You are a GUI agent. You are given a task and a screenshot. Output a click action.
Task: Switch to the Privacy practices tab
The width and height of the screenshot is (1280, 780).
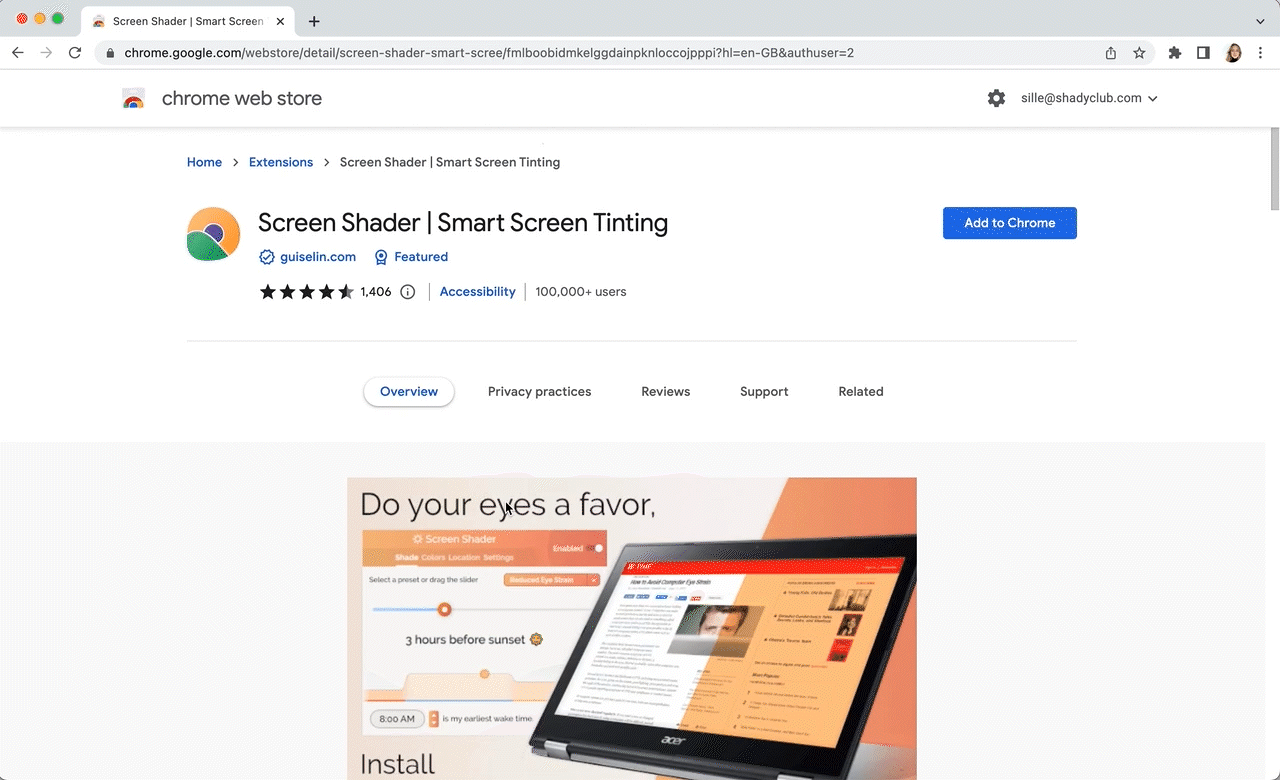pos(540,392)
